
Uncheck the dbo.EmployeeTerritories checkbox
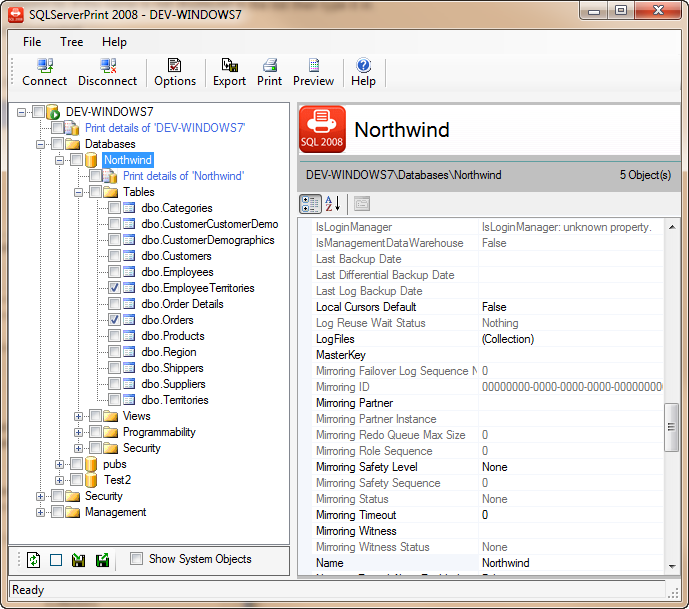pos(115,288)
